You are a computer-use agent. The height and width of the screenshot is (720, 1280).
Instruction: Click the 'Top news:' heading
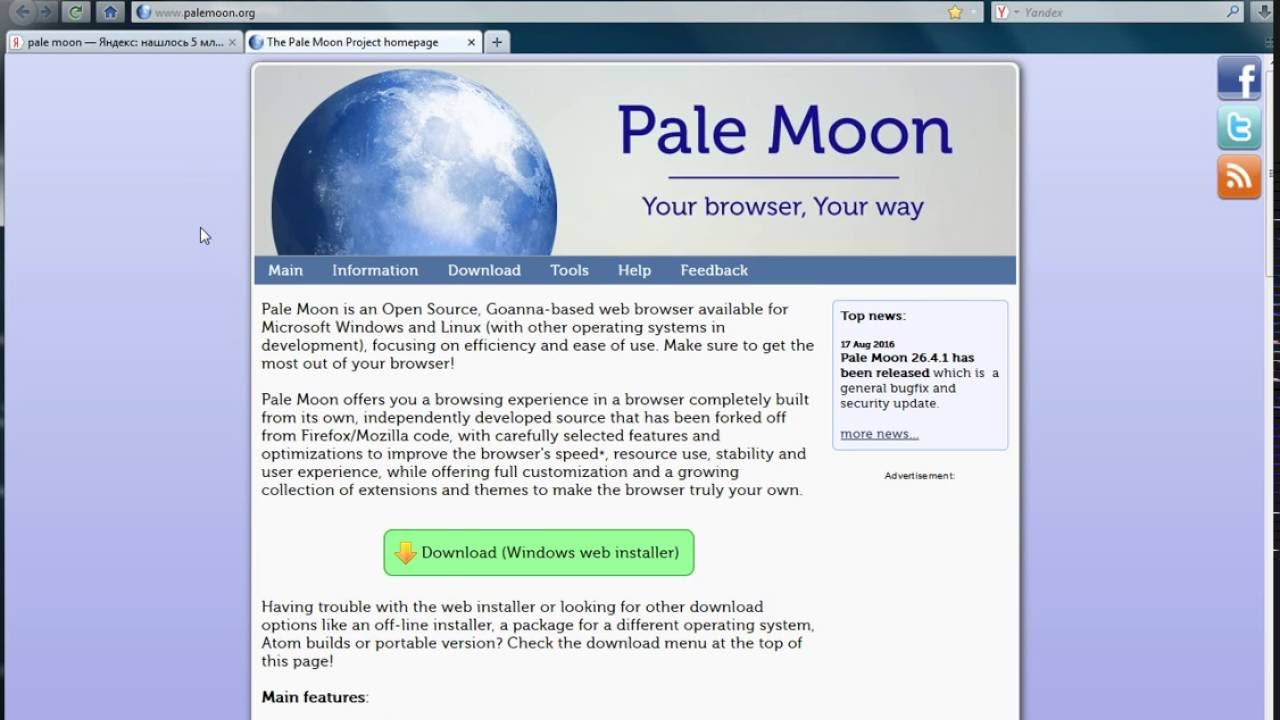pyautogui.click(x=873, y=316)
